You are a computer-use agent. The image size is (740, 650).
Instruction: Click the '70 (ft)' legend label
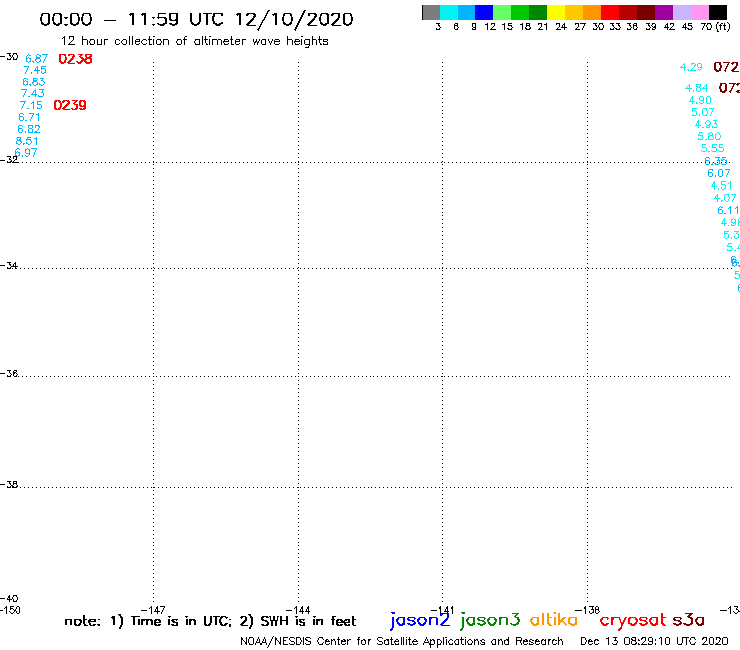tap(715, 26)
